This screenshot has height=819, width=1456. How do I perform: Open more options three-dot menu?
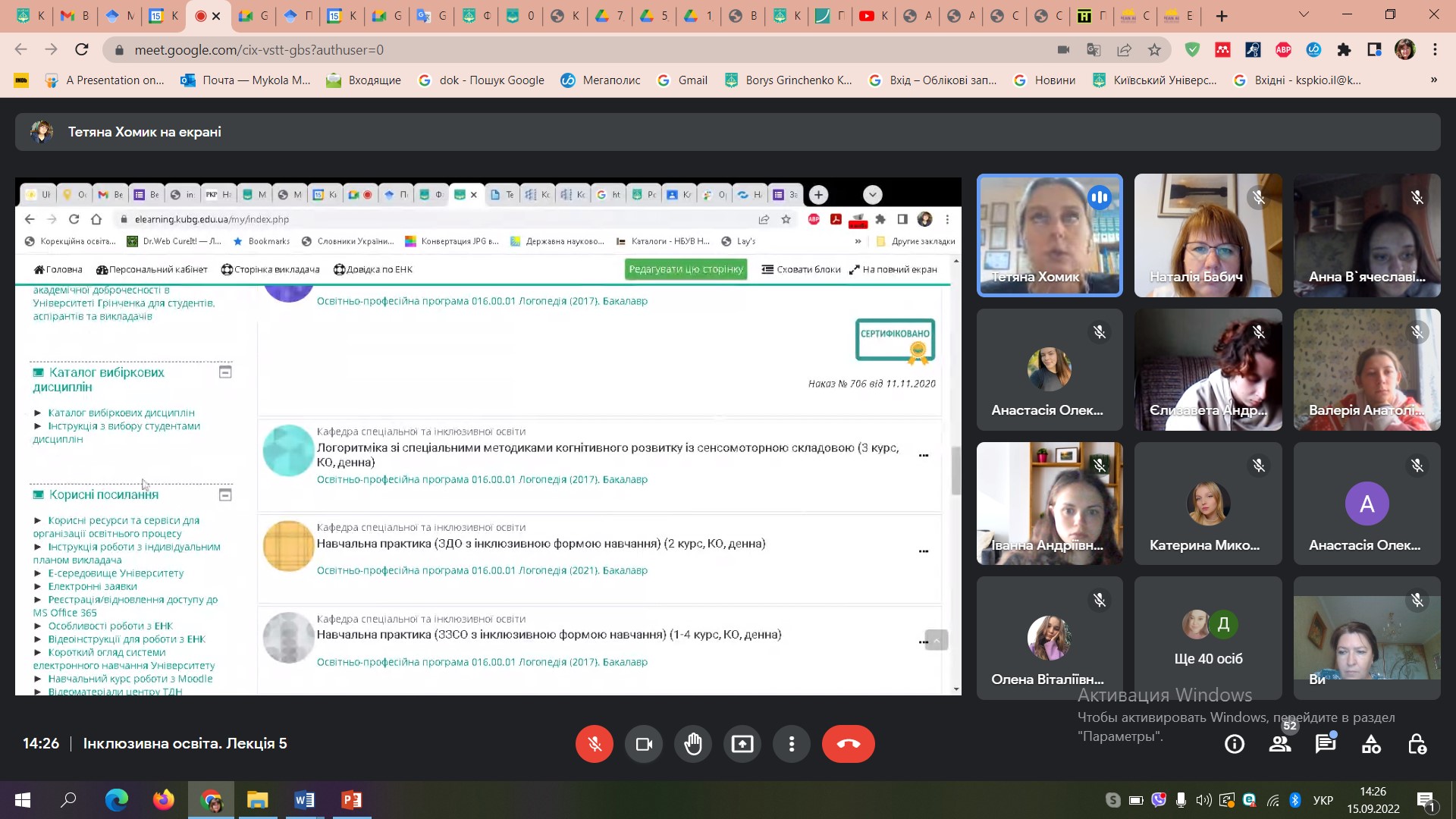pyautogui.click(x=791, y=744)
